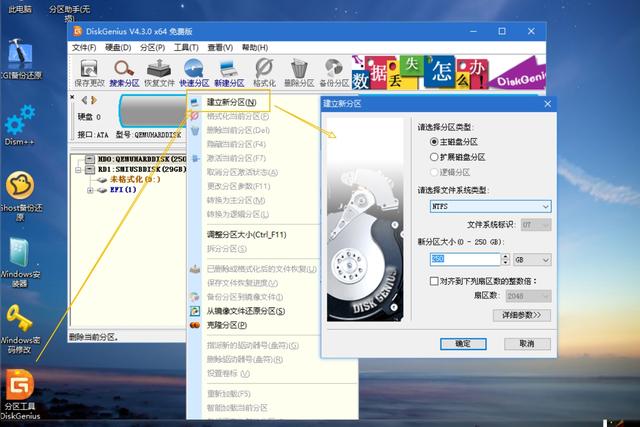Open the CGI备份还原 desktop icon
This screenshot has height=427, width=640.
click(x=20, y=59)
